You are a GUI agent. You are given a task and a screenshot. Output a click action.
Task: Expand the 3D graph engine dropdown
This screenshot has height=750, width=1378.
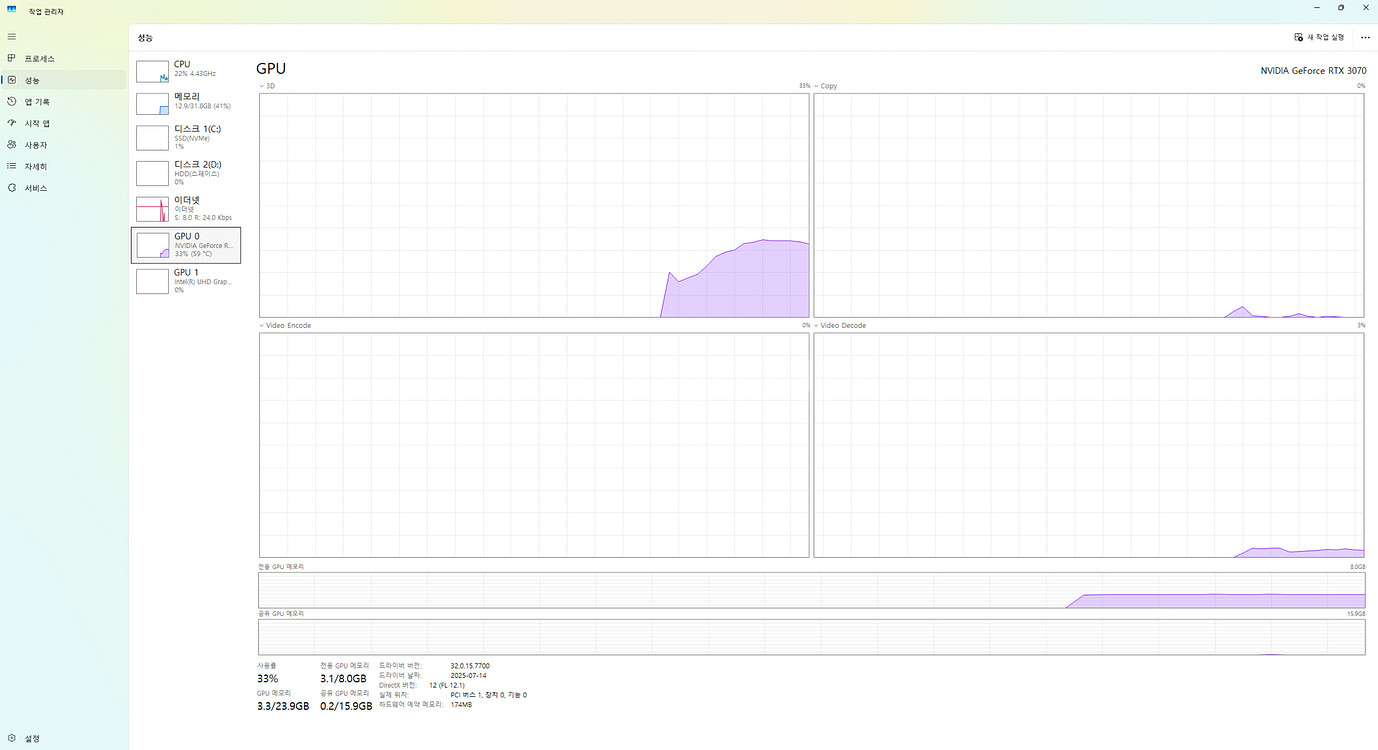pyautogui.click(x=267, y=86)
